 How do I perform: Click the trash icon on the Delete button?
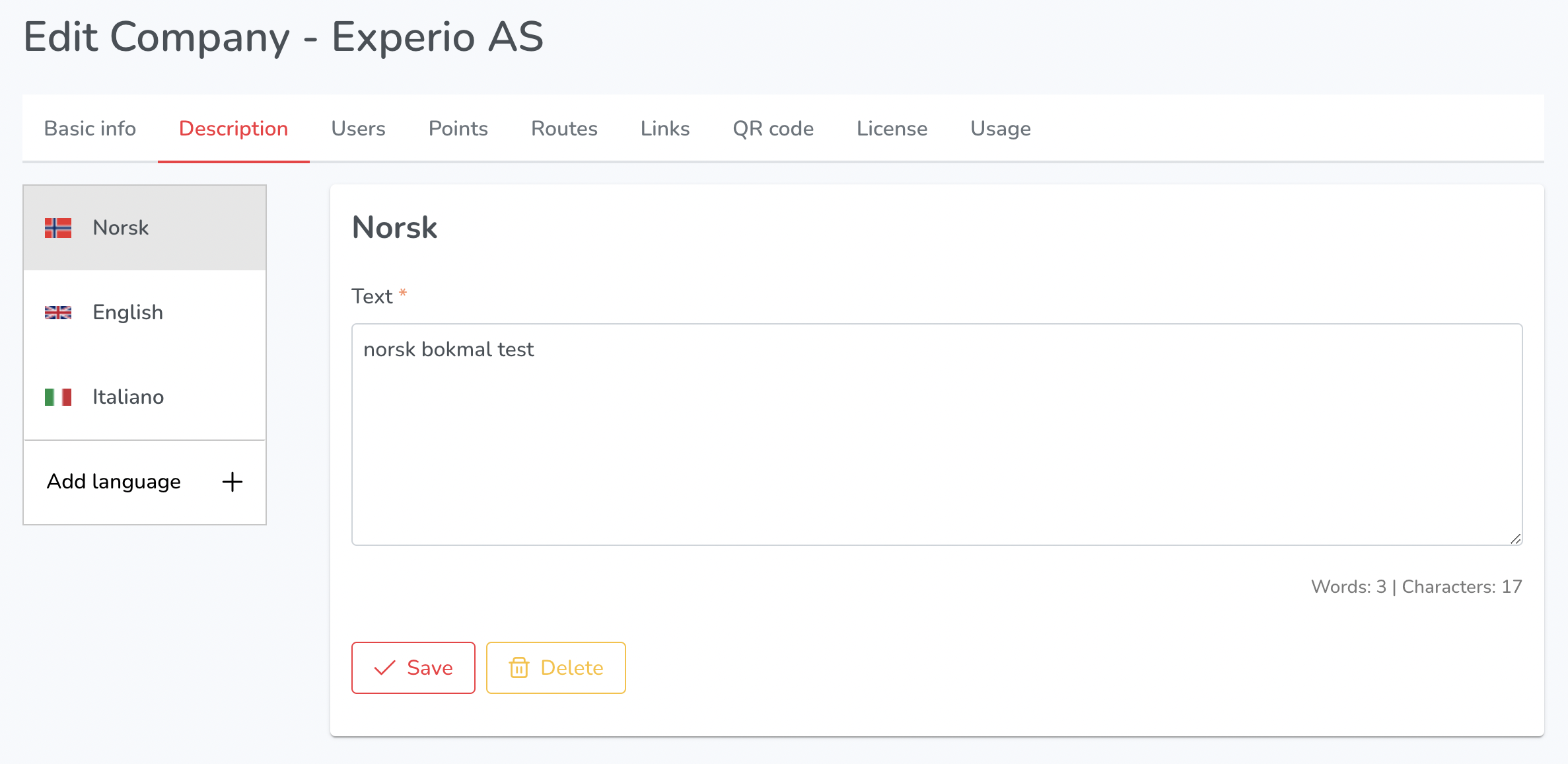coord(519,668)
